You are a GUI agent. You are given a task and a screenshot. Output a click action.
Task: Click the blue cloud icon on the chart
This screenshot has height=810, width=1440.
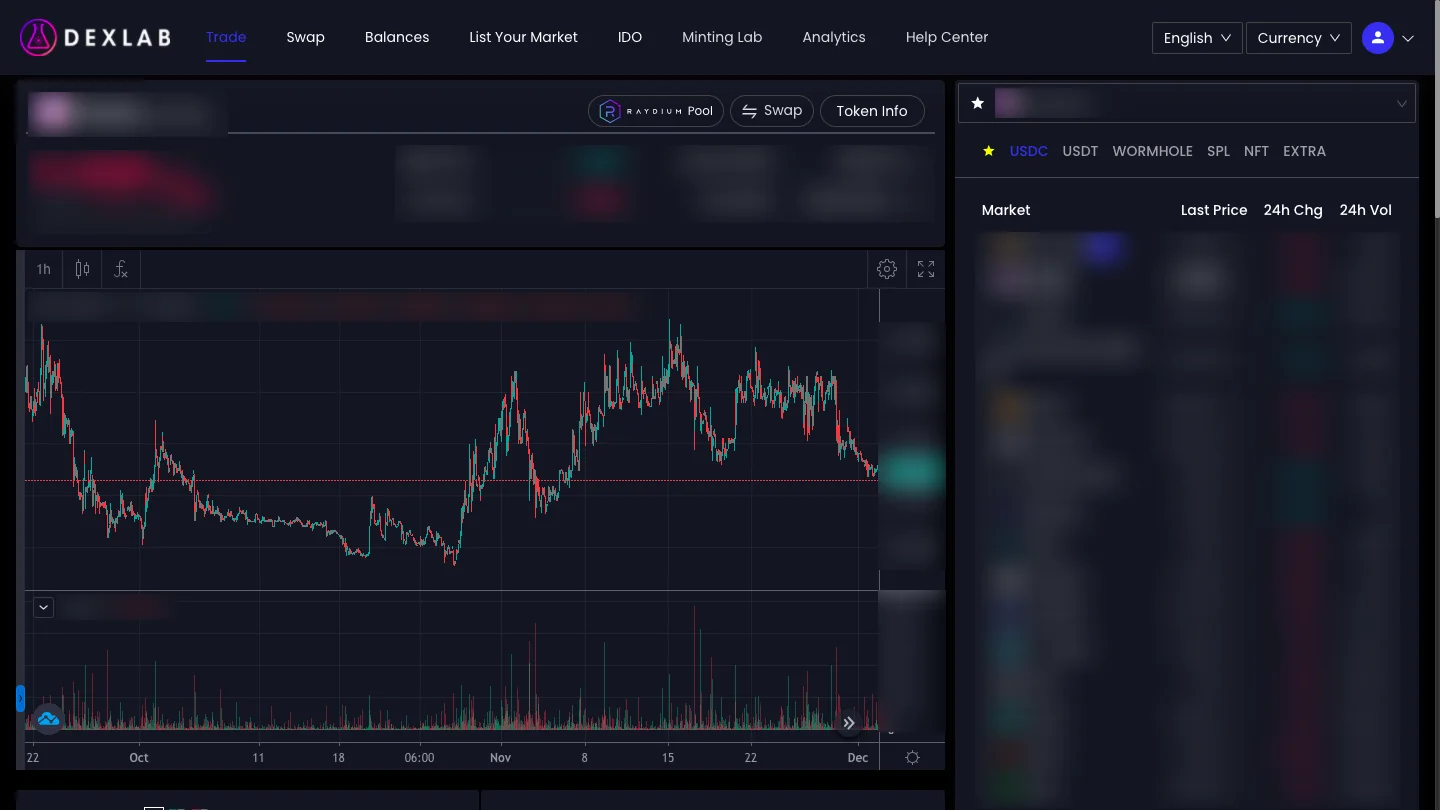[x=48, y=719]
